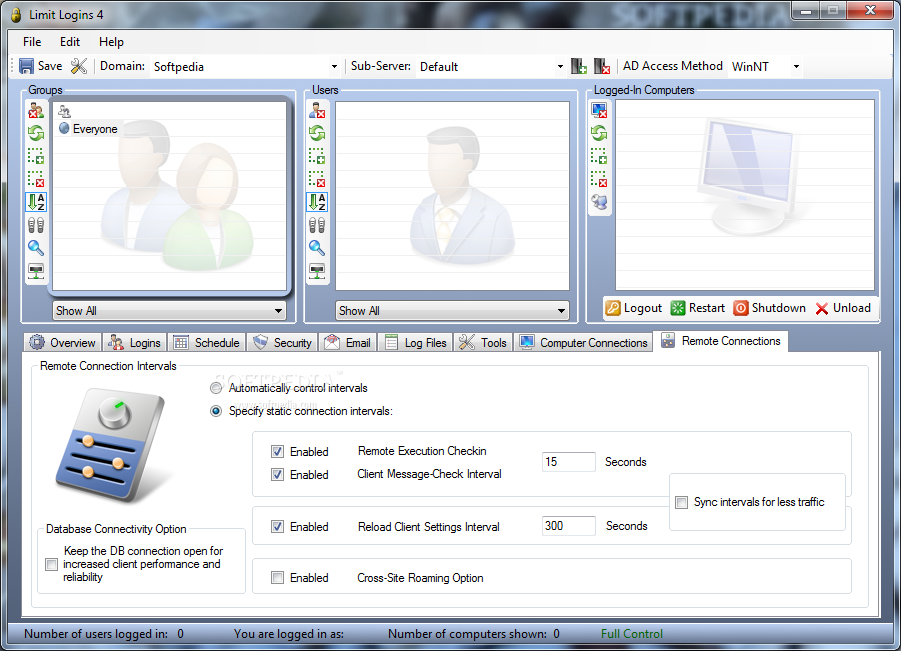This screenshot has width=901, height=651.
Task: Sort Groups alphabetically with A-Z icon
Action: 36,202
